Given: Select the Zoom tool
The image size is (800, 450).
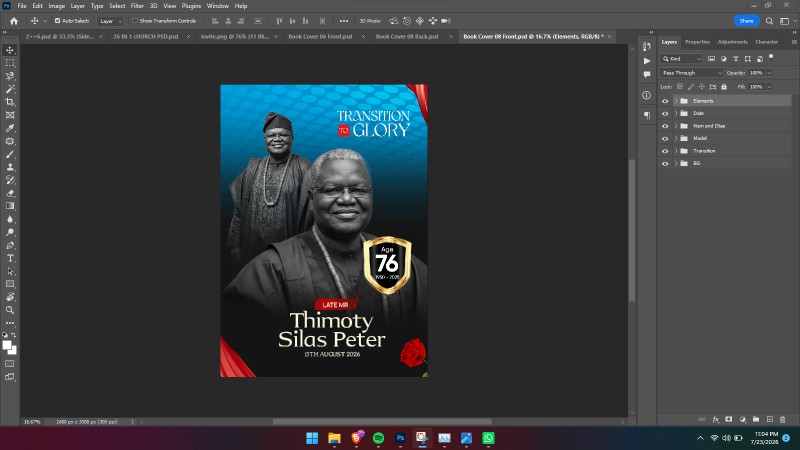Looking at the screenshot, I should 10,310.
